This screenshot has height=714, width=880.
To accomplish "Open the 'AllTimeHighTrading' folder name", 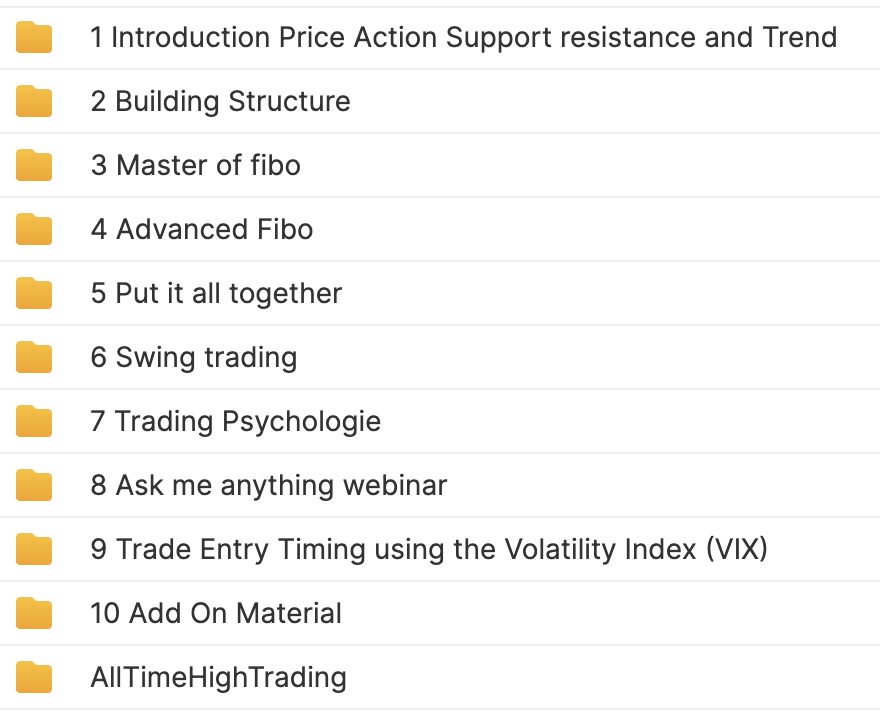I will pos(218,678).
